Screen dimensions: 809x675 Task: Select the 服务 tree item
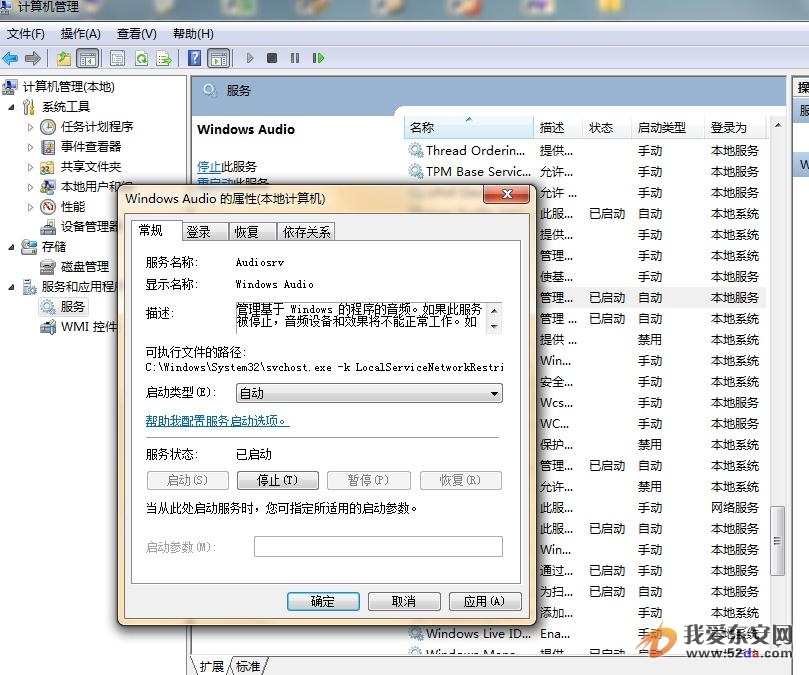[x=72, y=307]
